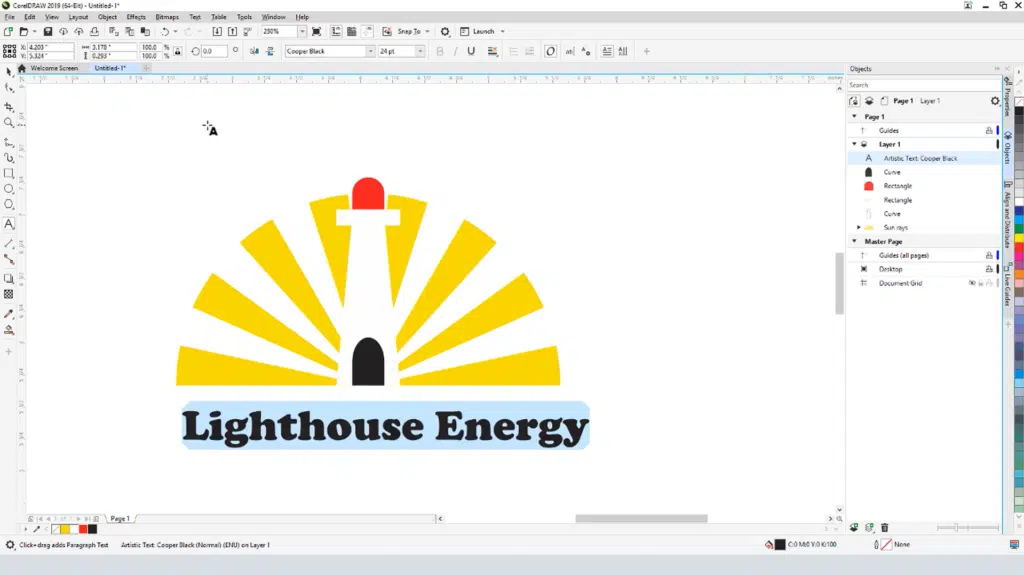1024x575 pixels.
Task: Select the Connector tool
Action: [8, 259]
